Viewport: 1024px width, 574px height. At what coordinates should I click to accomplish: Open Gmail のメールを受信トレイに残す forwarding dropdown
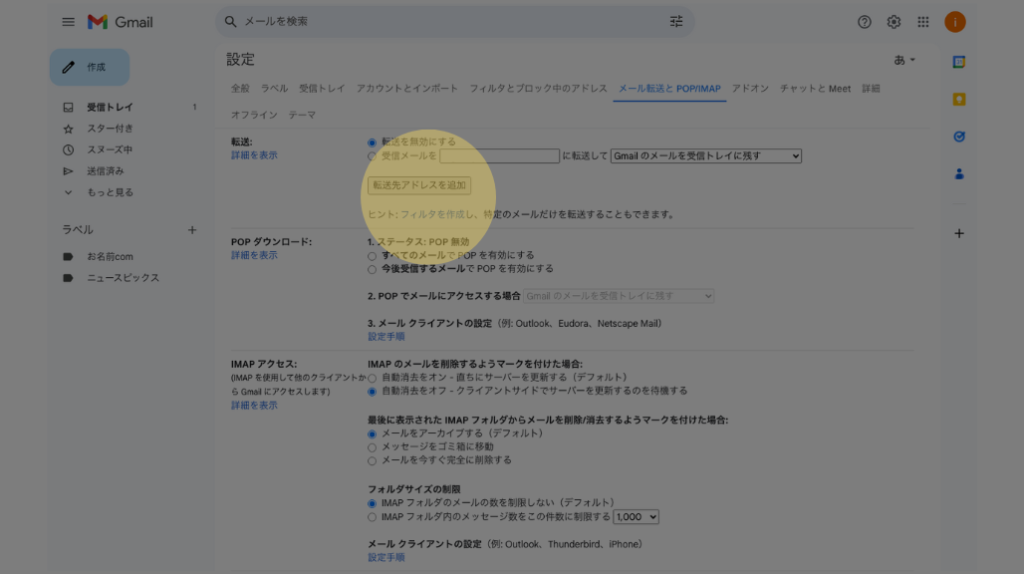click(706, 156)
